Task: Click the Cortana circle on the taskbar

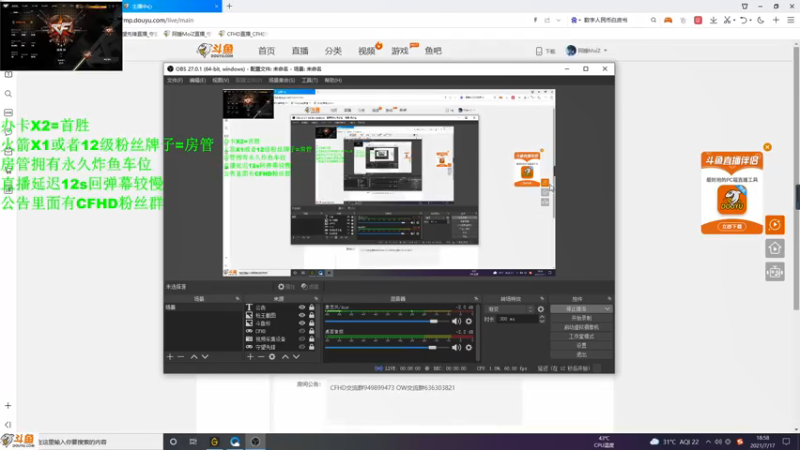Action: coord(173,442)
